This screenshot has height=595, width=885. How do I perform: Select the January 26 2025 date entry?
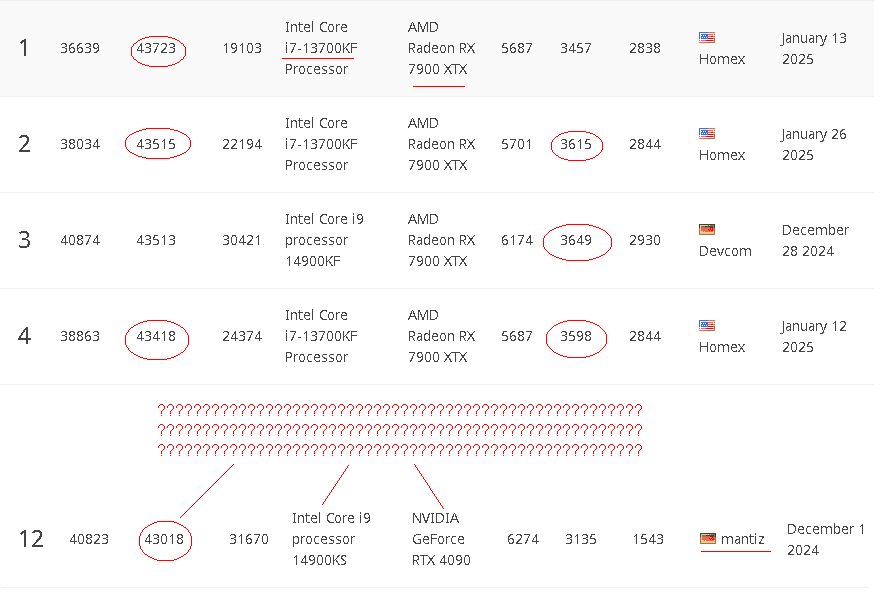pos(814,144)
